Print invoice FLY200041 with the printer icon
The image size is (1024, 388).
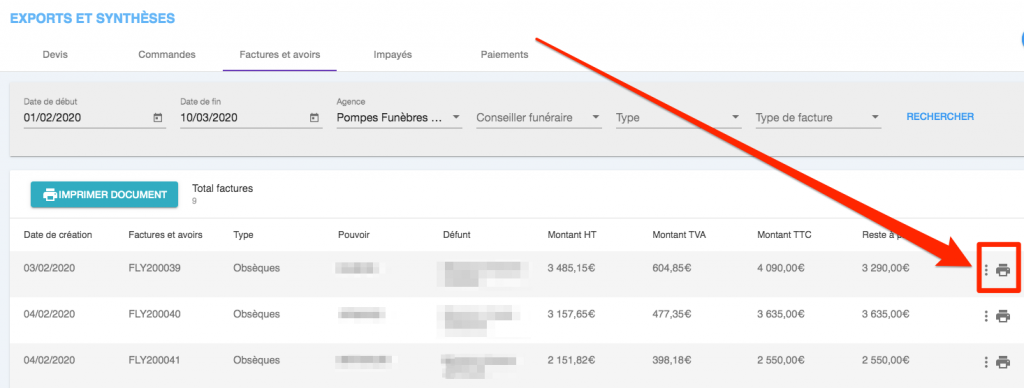1003,362
